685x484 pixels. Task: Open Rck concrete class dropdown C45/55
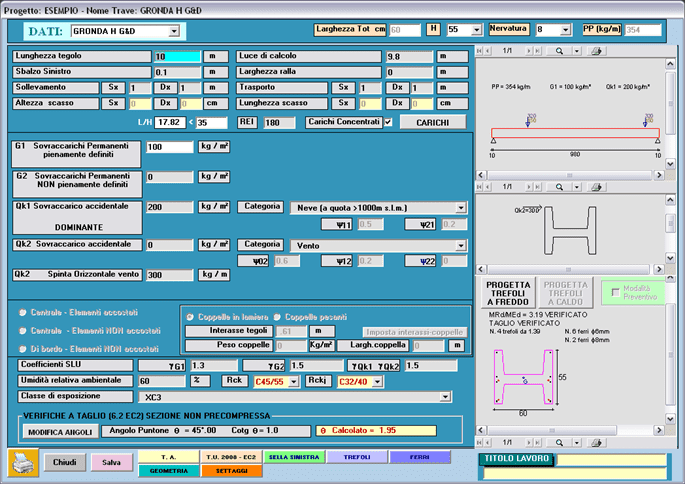[294, 382]
